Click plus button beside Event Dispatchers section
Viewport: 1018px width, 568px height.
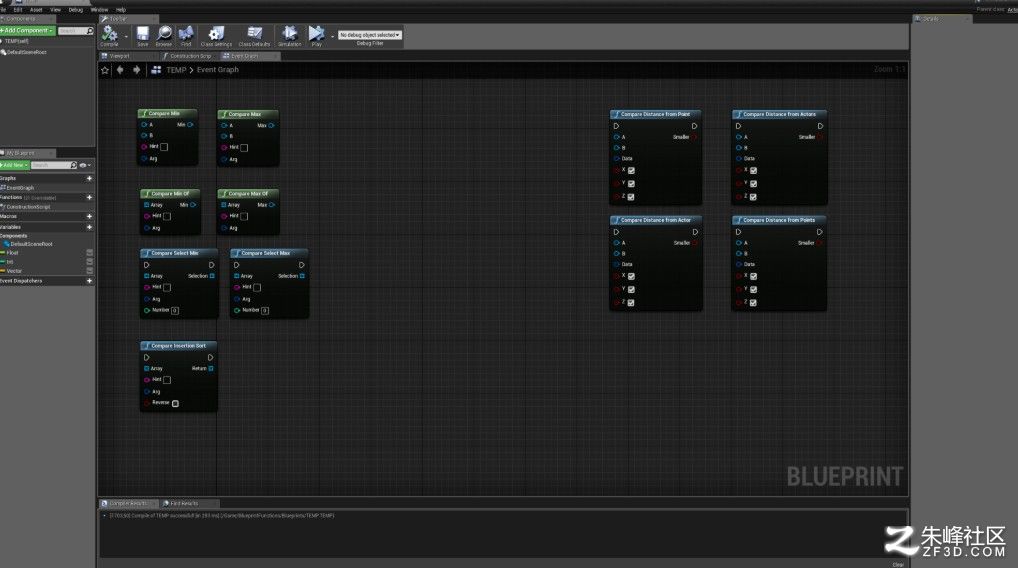tap(90, 281)
